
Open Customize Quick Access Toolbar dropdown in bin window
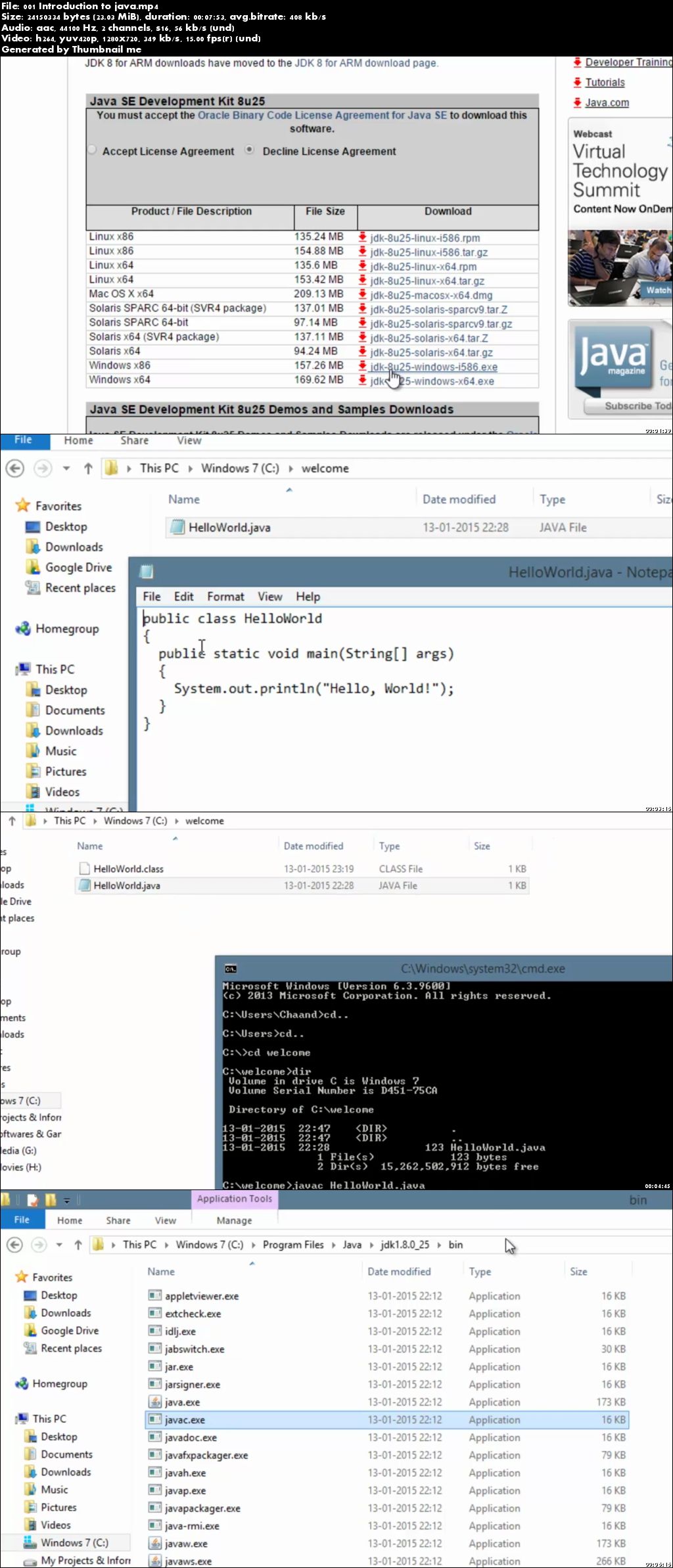click(66, 1201)
